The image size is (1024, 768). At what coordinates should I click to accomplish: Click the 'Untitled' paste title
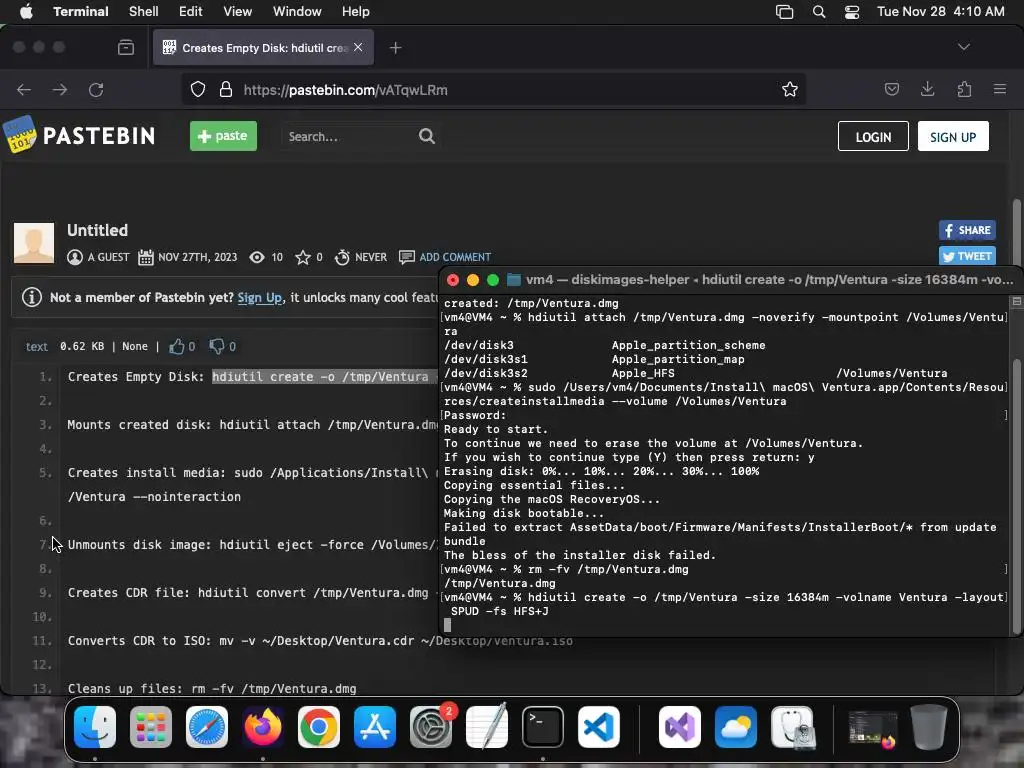(x=97, y=230)
